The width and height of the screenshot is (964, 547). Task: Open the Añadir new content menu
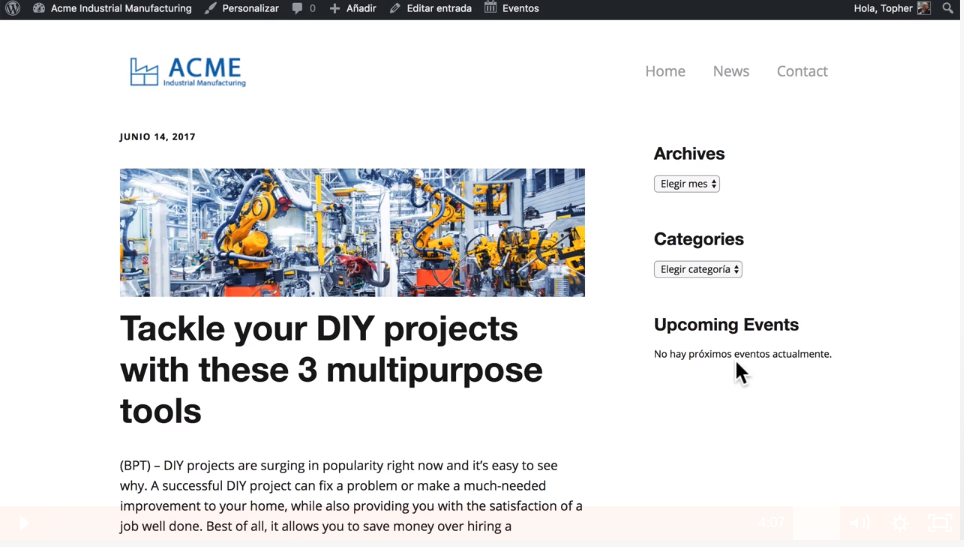pyautogui.click(x=353, y=9)
